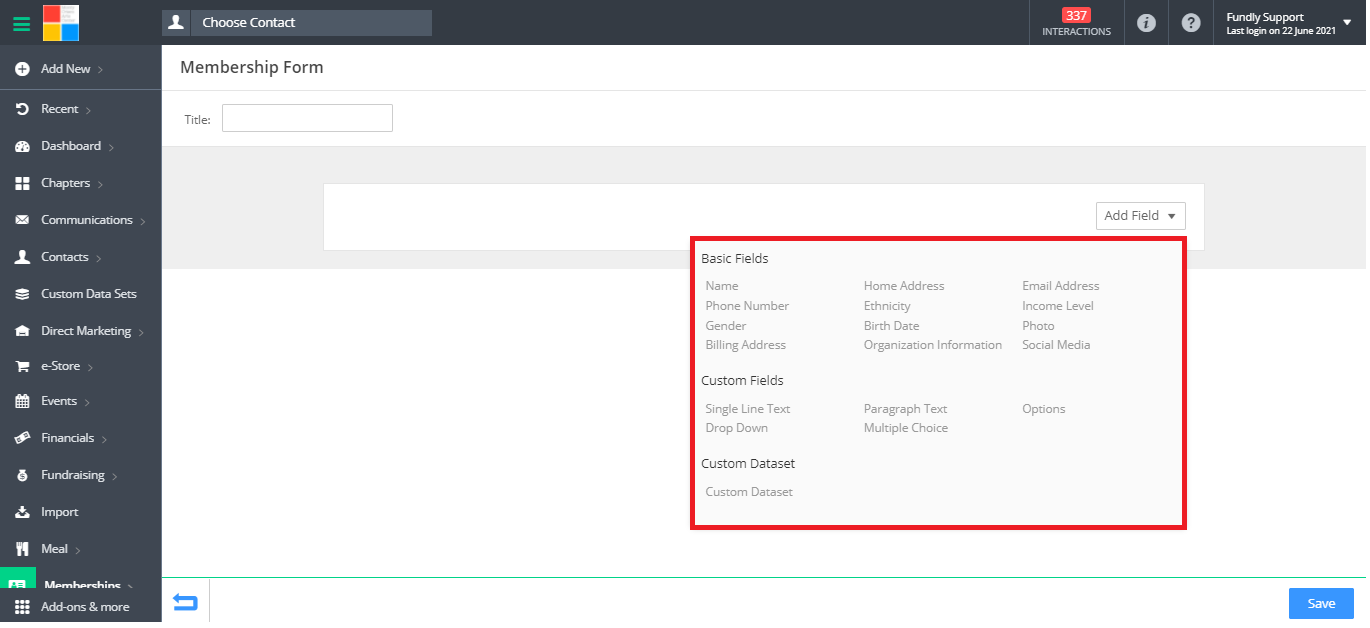This screenshot has width=1370, height=628.
Task: Add a Single Line Text custom field
Action: 748,409
